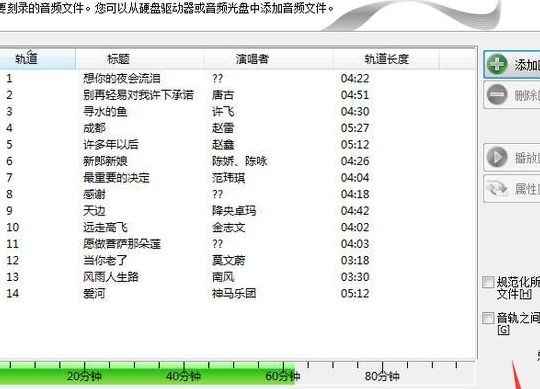Click the play icon button

(497, 157)
